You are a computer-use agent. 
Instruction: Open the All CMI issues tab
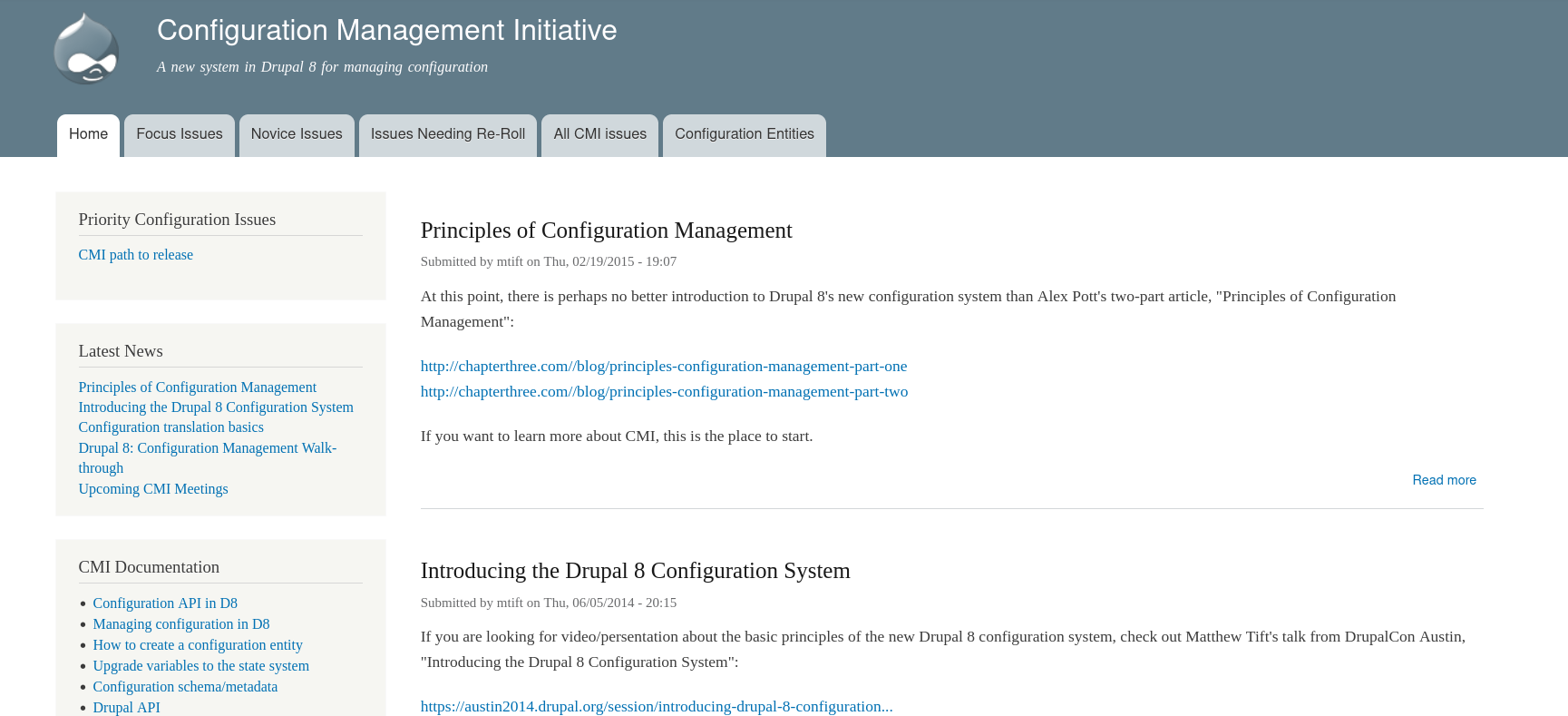[x=599, y=134]
